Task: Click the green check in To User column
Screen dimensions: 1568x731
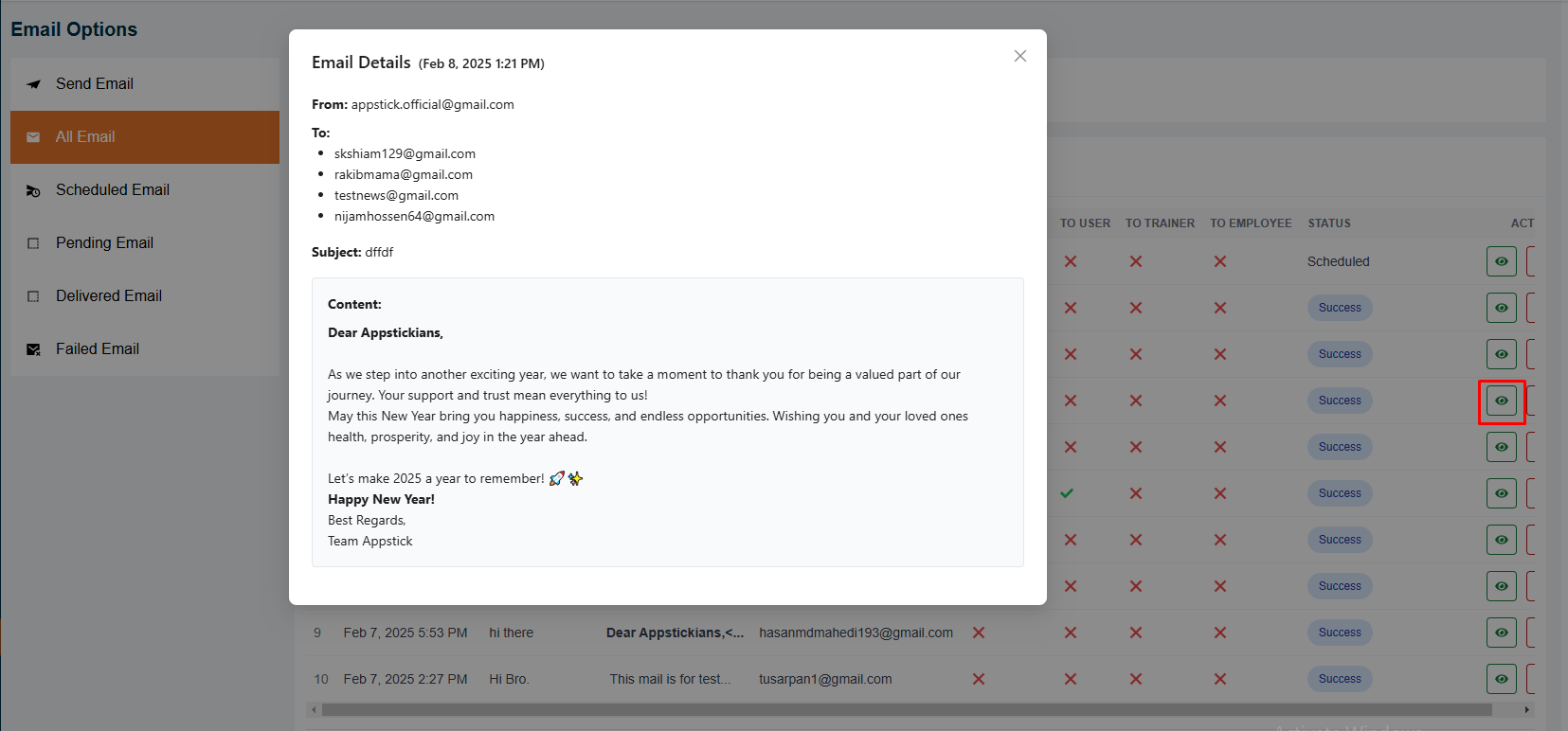Action: point(1067,493)
